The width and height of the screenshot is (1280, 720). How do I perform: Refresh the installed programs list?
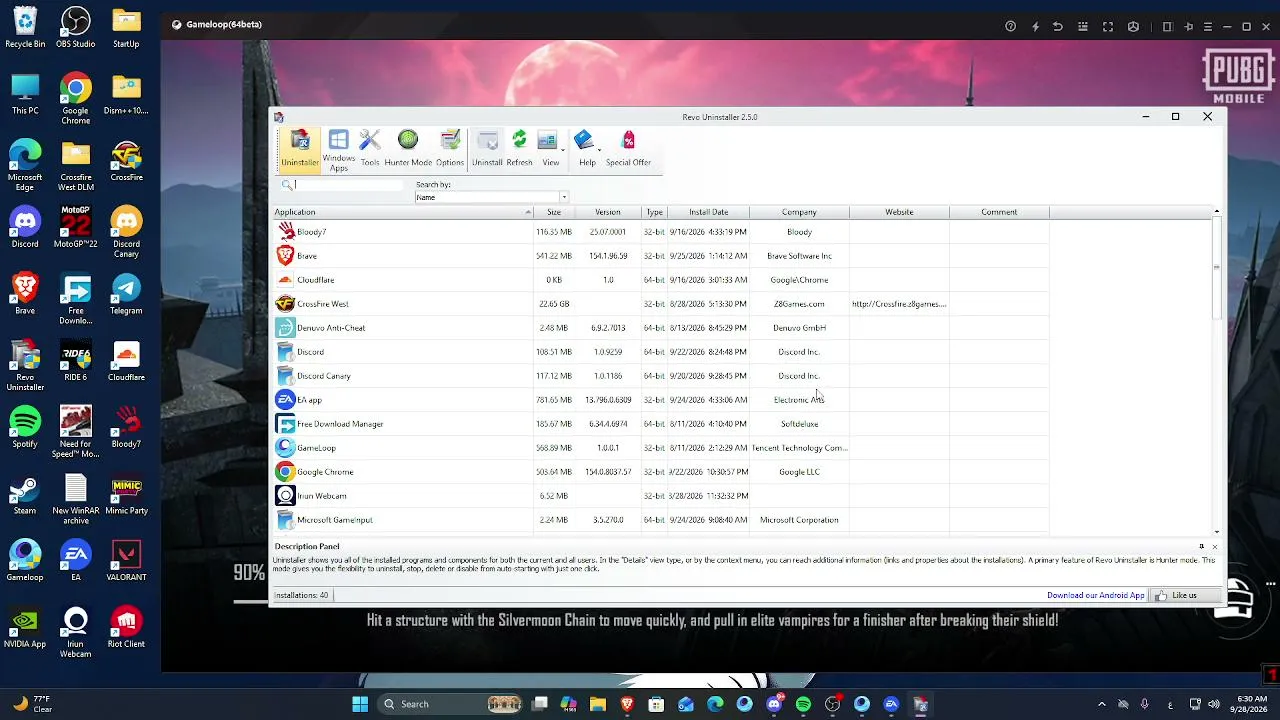click(x=519, y=149)
